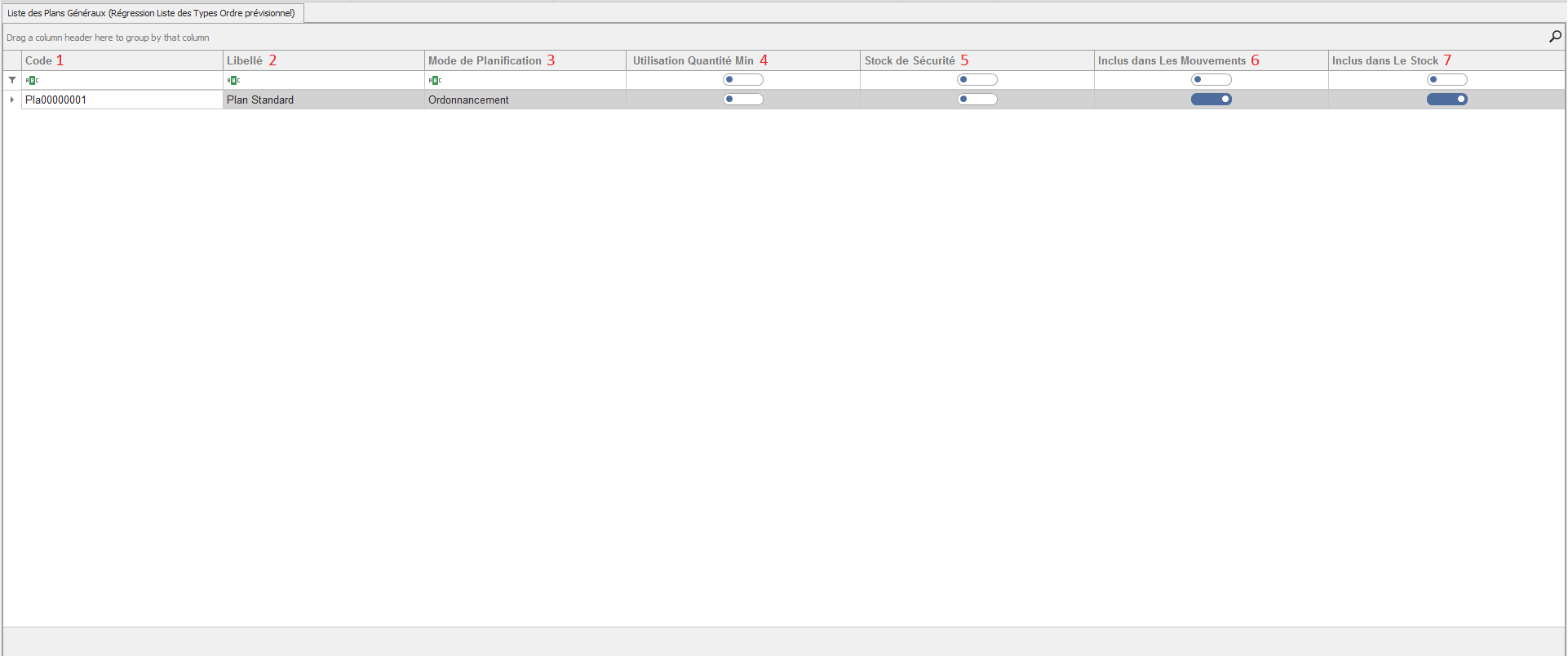
Task: Click the Ordonnancement cell
Action: 468,100
